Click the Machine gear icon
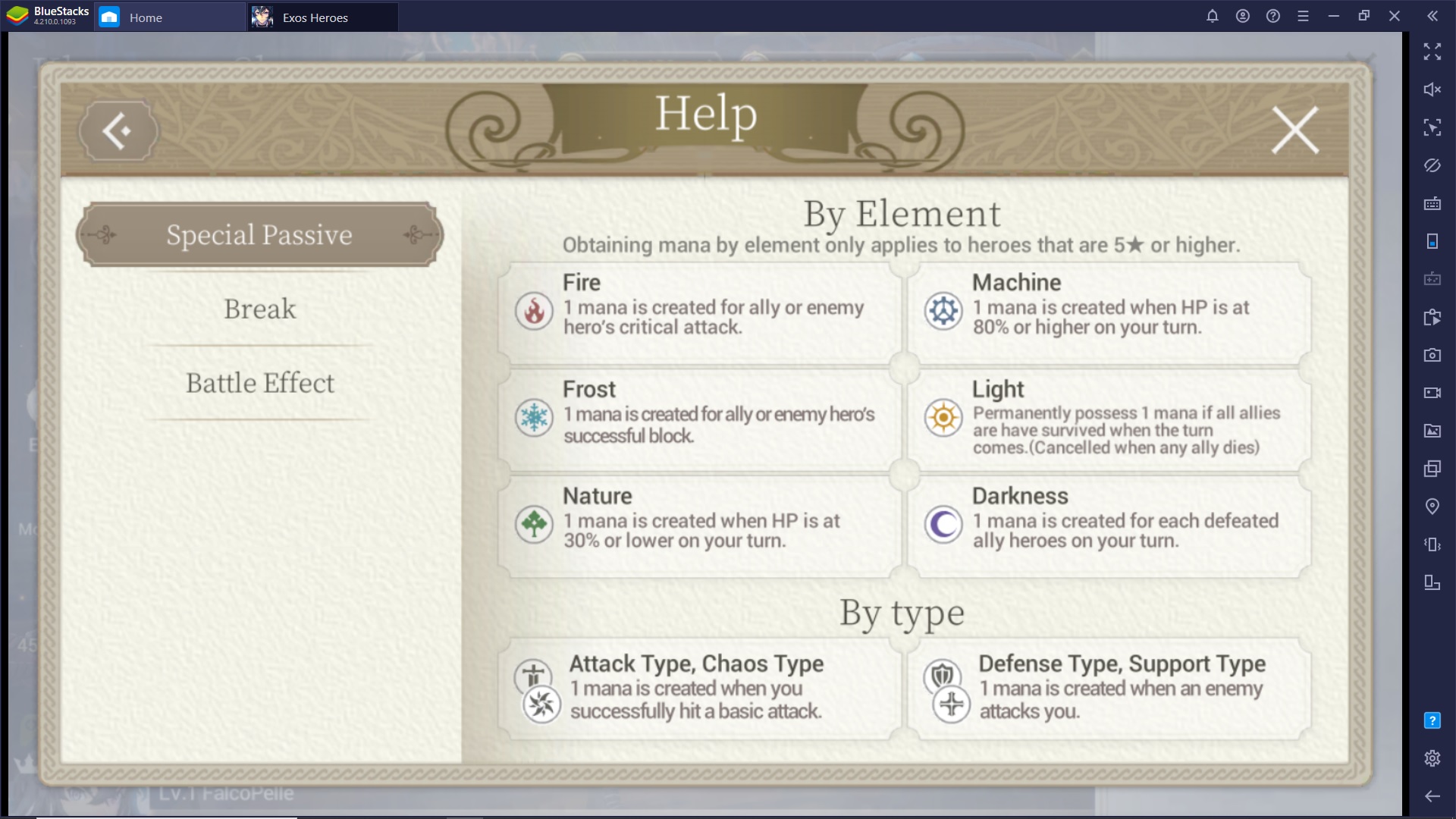Viewport: 1456px width, 819px height. [943, 311]
